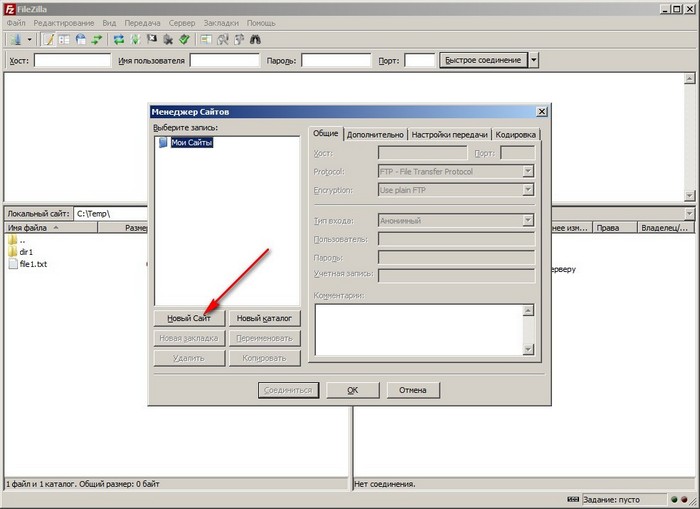
Task: Toggle local directory tree icon
Action: 64,40
